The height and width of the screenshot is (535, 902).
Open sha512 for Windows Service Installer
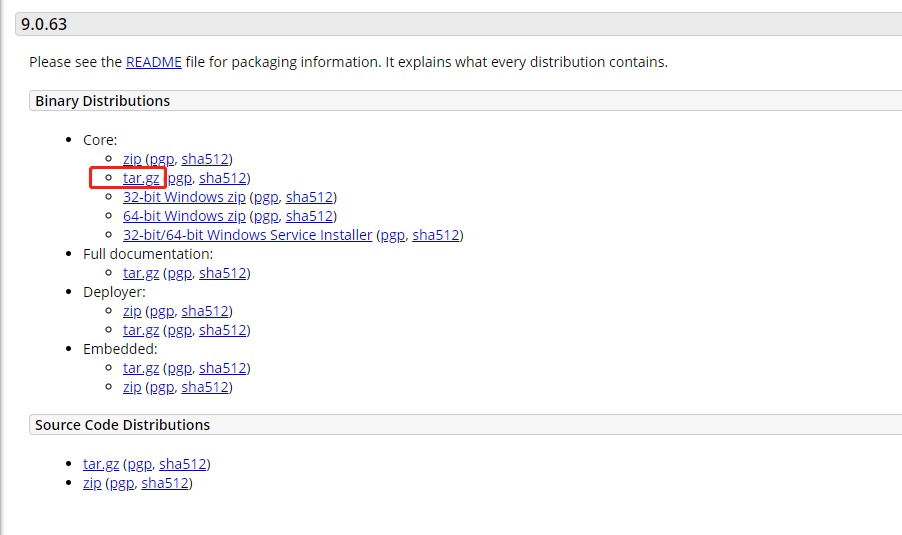click(x=436, y=235)
